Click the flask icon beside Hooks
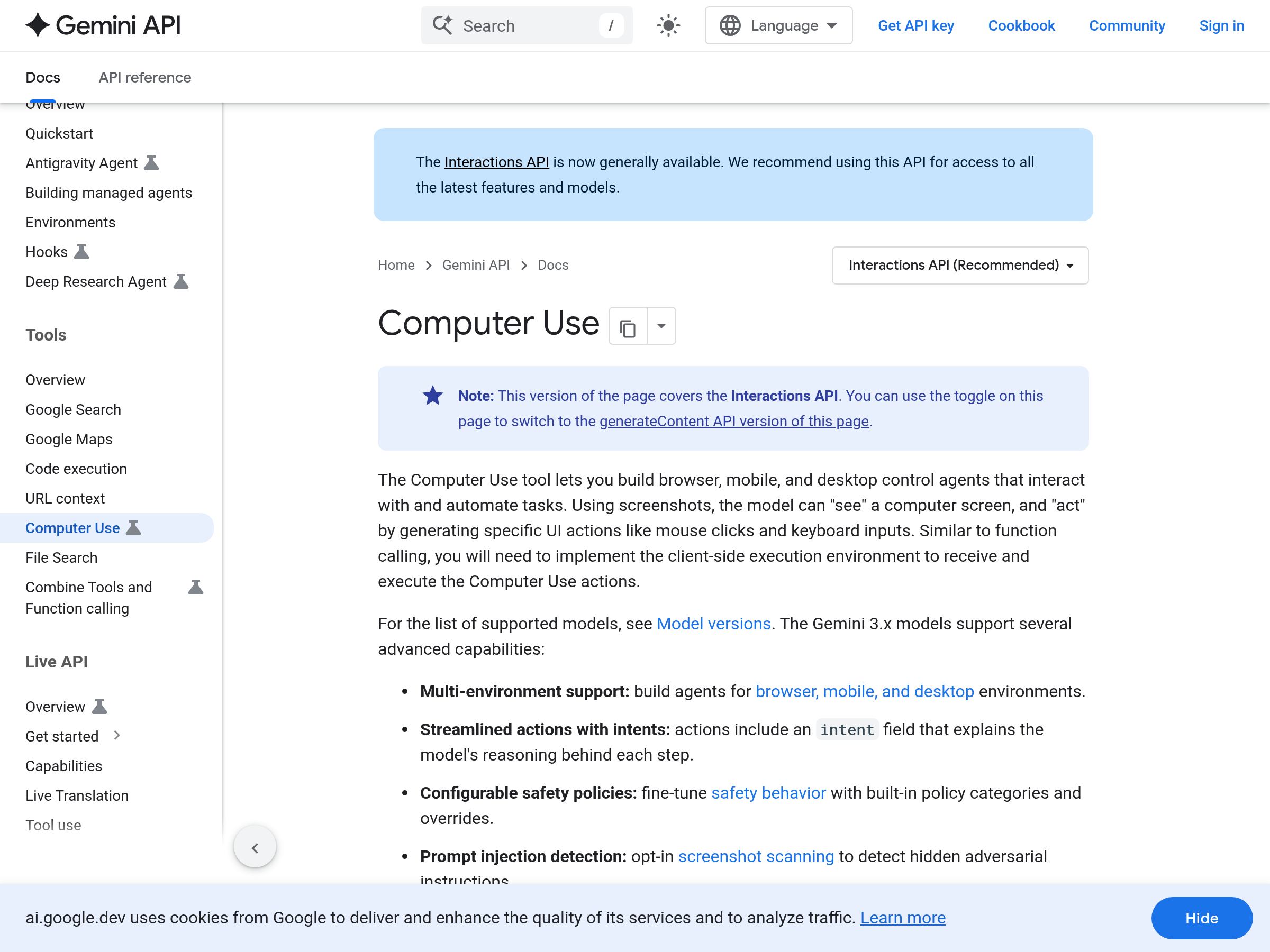Viewport: 1270px width, 952px height. point(81,252)
